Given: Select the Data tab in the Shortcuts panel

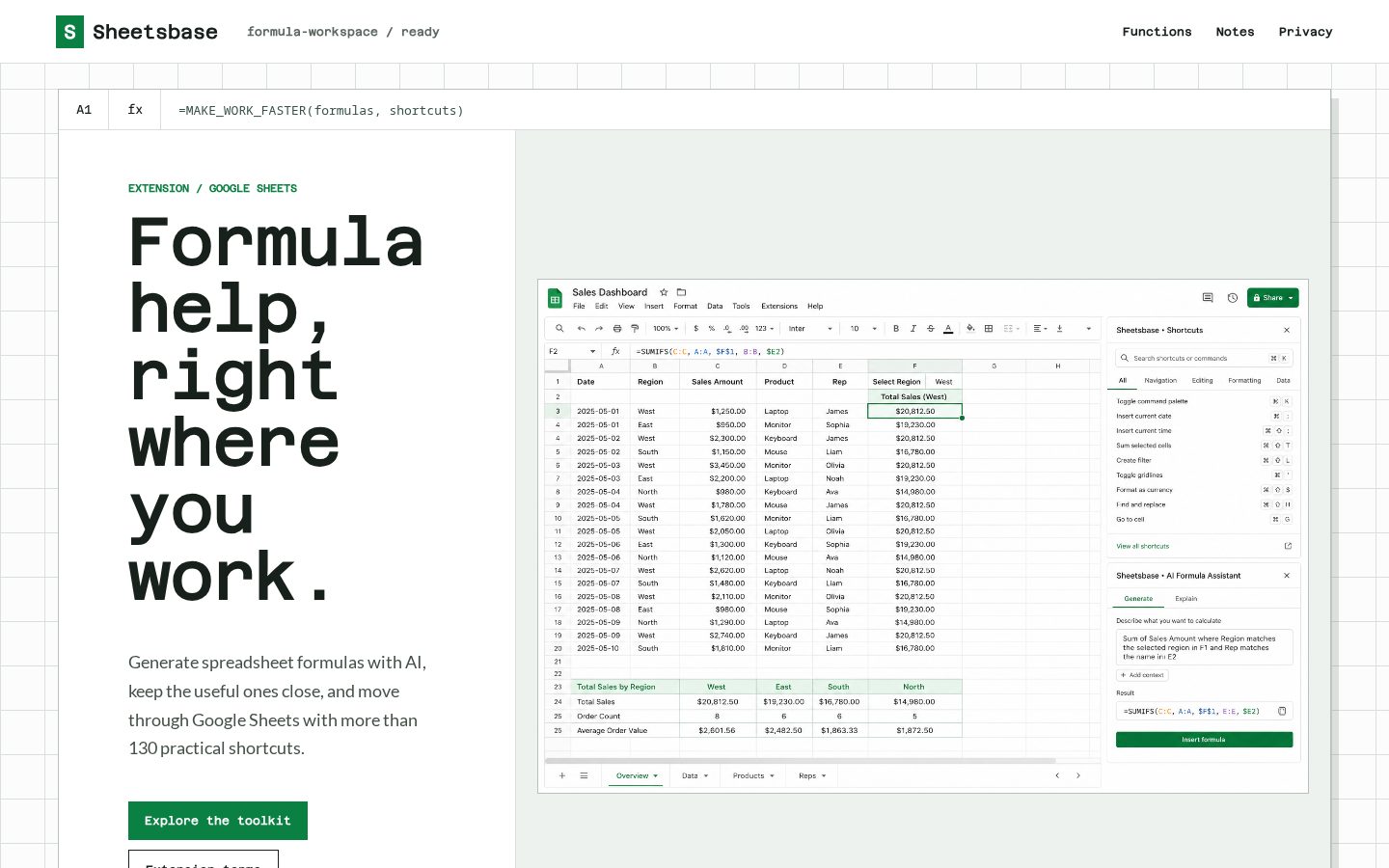Looking at the screenshot, I should point(1283,381).
